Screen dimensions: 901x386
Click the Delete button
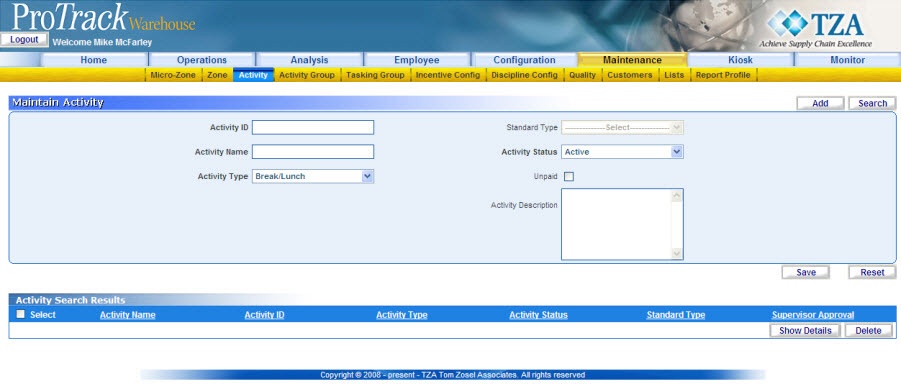tap(868, 331)
